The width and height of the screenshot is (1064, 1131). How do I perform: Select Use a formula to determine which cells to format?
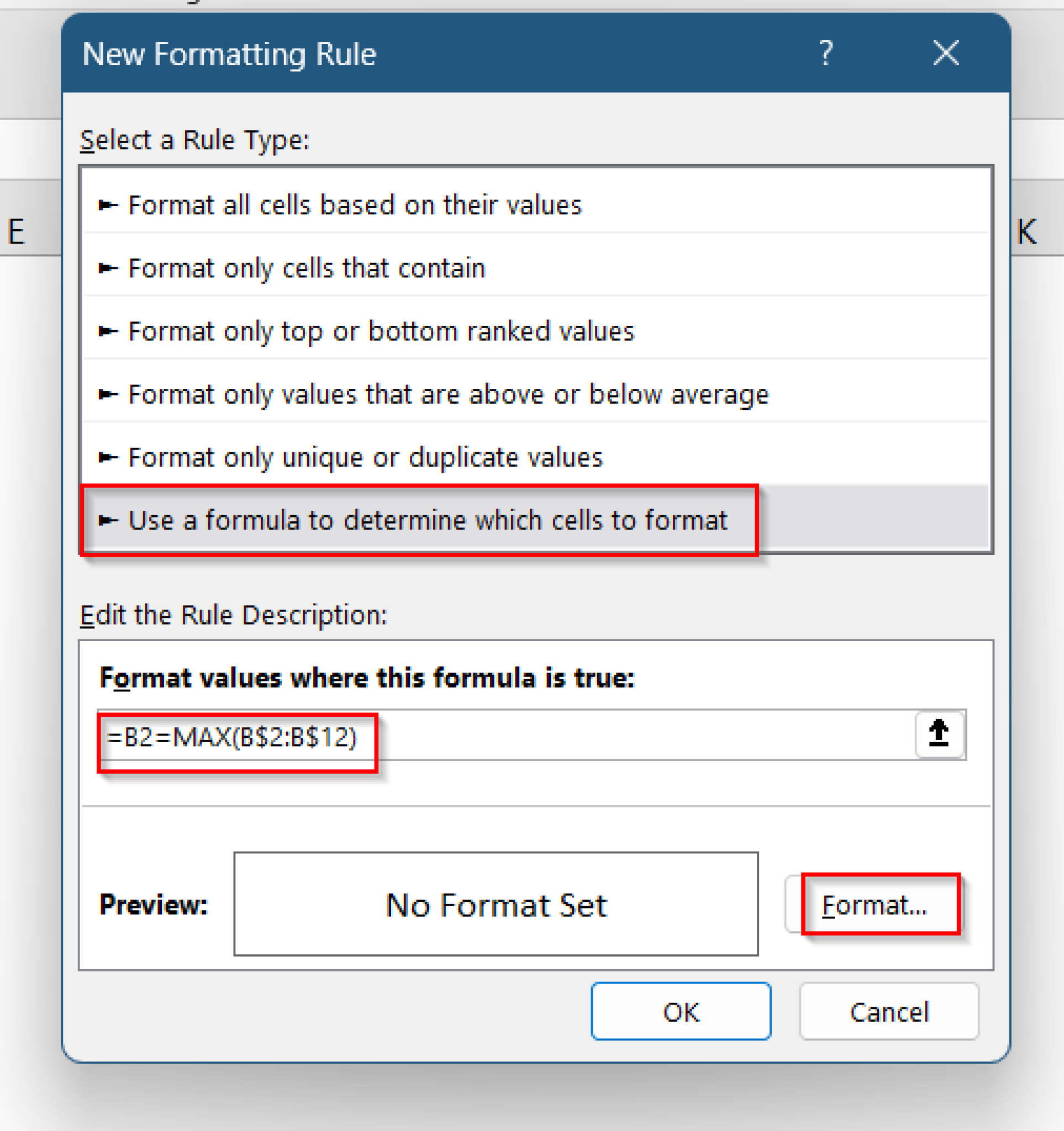tap(429, 520)
